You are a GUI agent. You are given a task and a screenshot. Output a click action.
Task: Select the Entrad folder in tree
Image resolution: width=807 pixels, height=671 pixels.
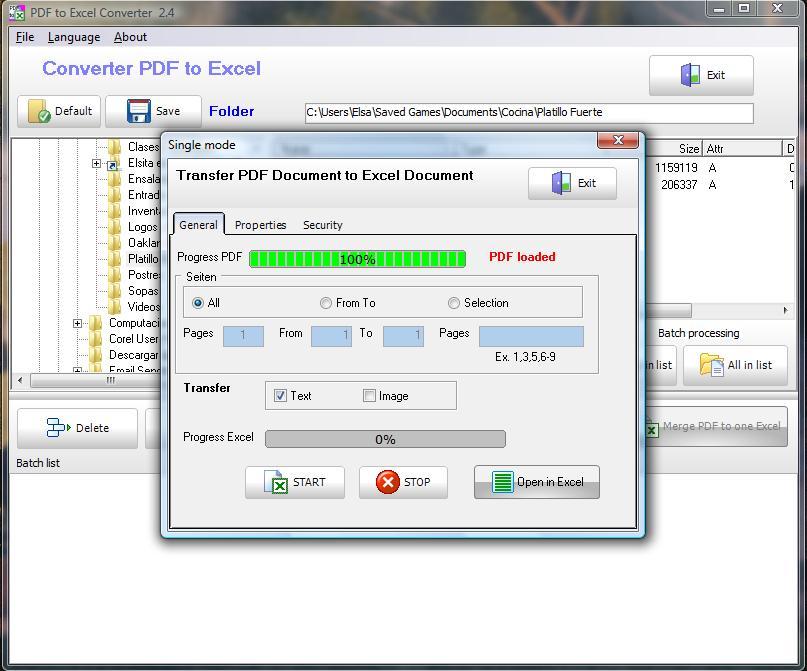(x=144, y=195)
